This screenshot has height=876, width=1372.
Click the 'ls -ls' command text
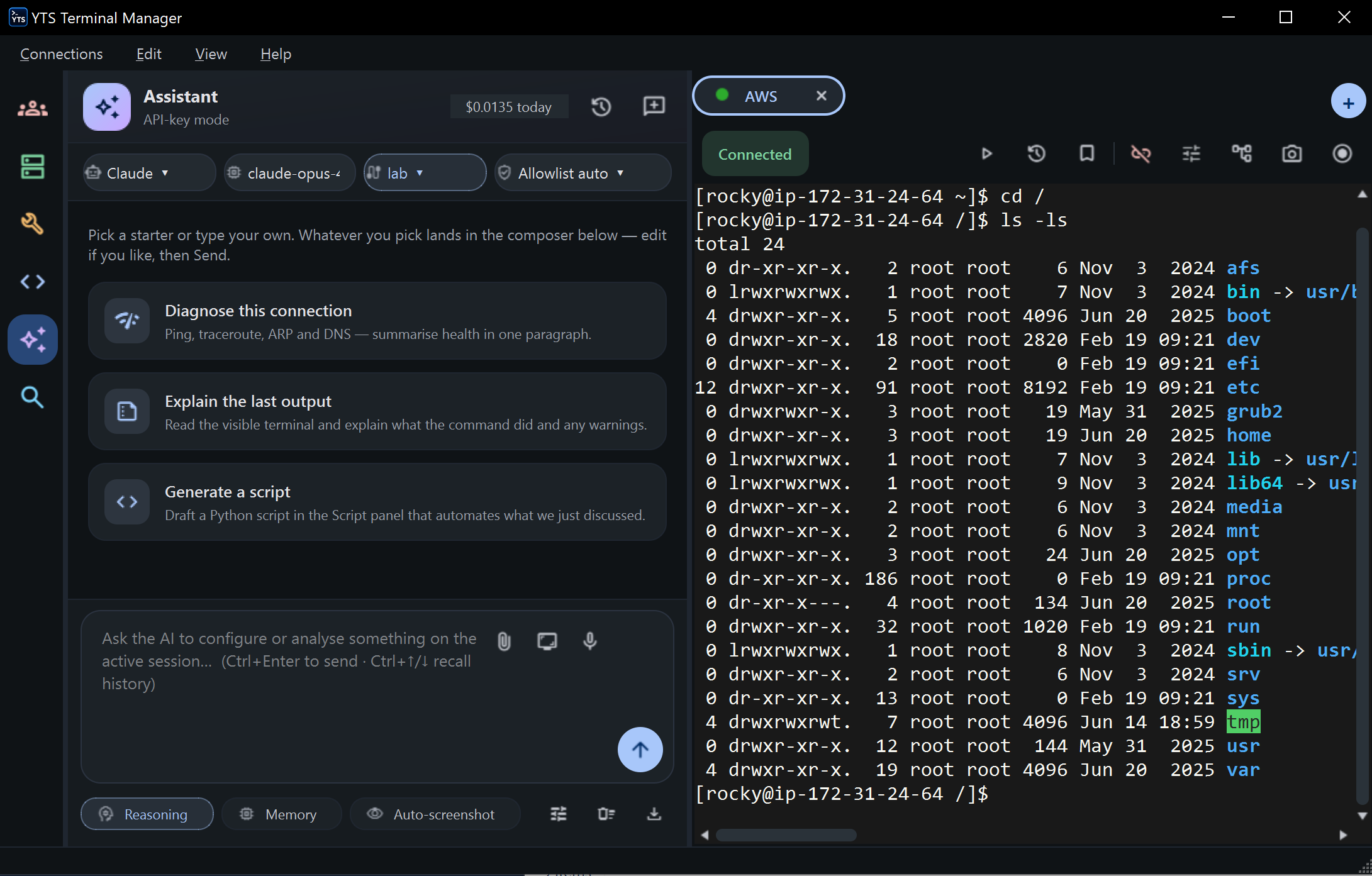pos(1034,220)
